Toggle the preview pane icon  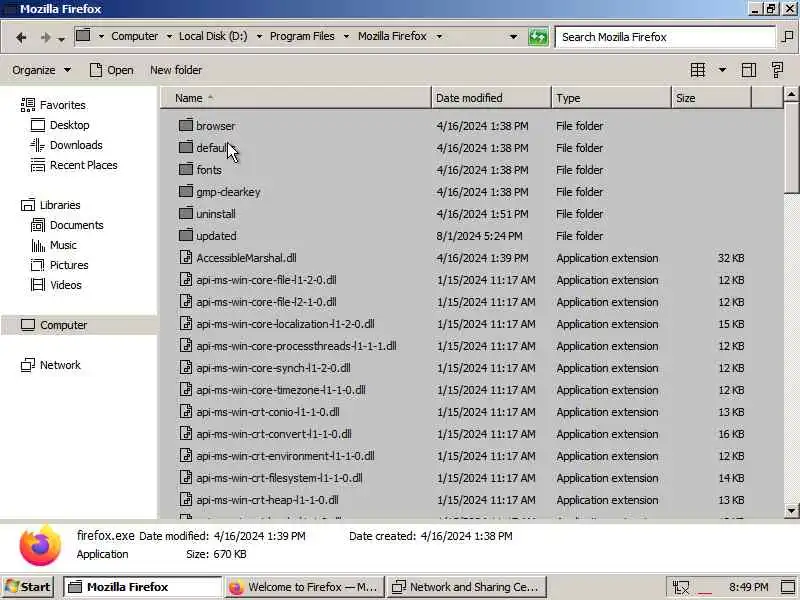pyautogui.click(x=748, y=70)
